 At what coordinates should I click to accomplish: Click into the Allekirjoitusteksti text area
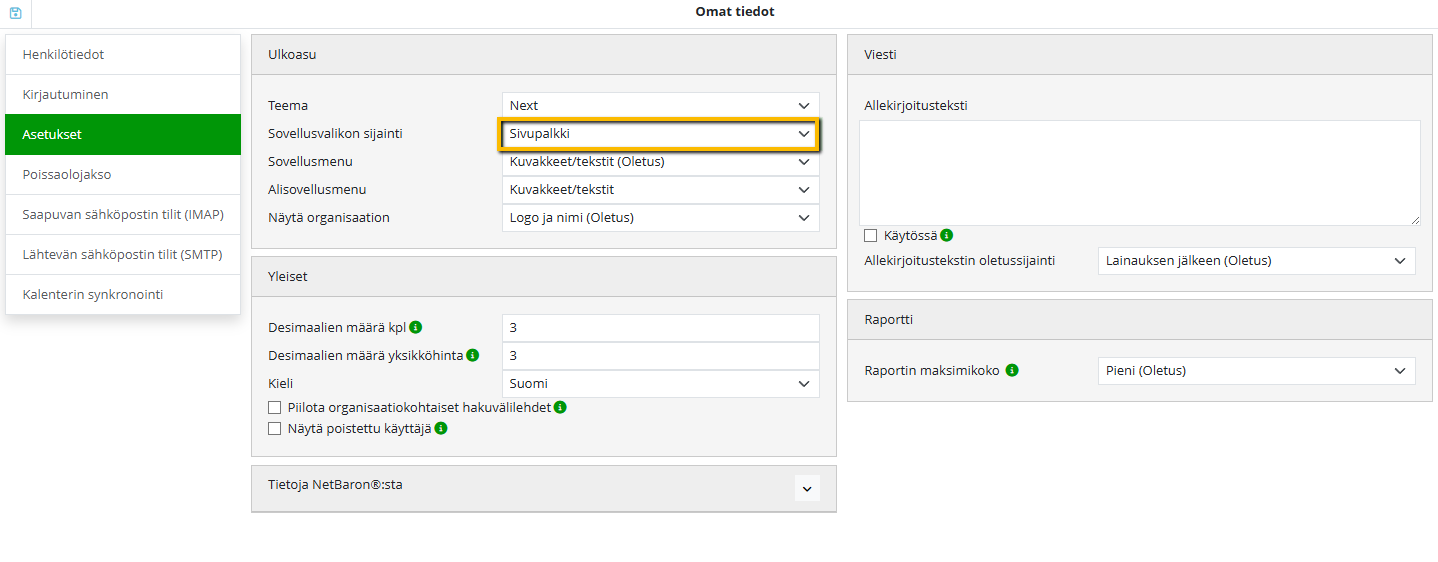[x=1139, y=173]
